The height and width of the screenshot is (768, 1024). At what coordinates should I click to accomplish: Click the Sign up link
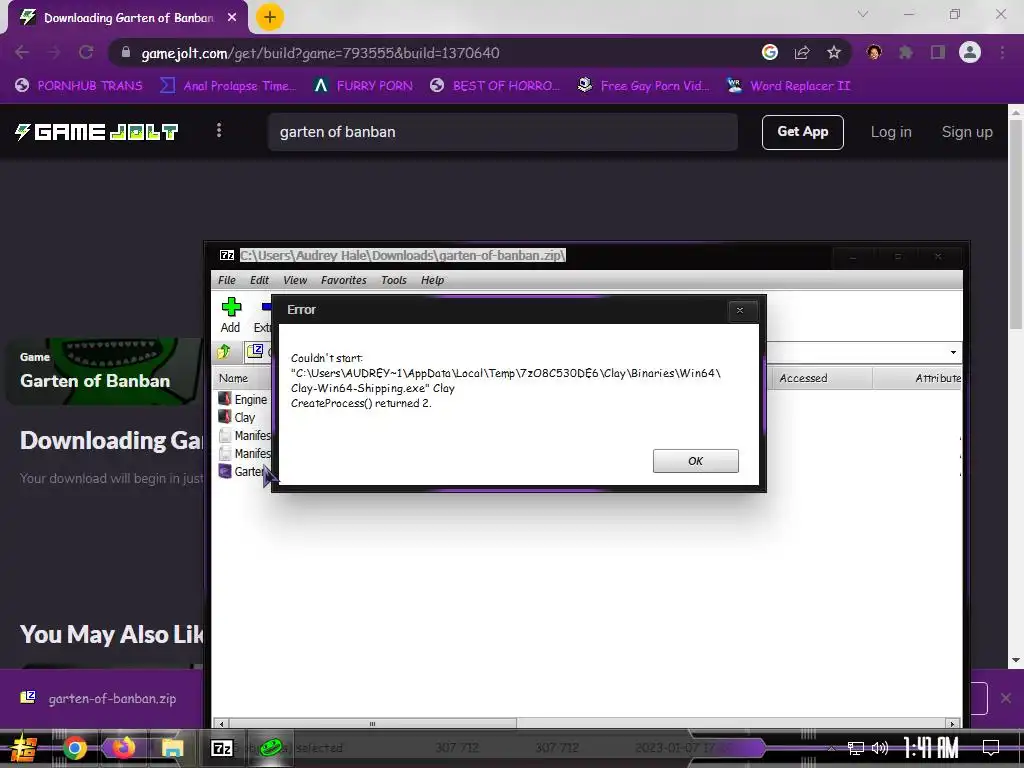point(967,132)
